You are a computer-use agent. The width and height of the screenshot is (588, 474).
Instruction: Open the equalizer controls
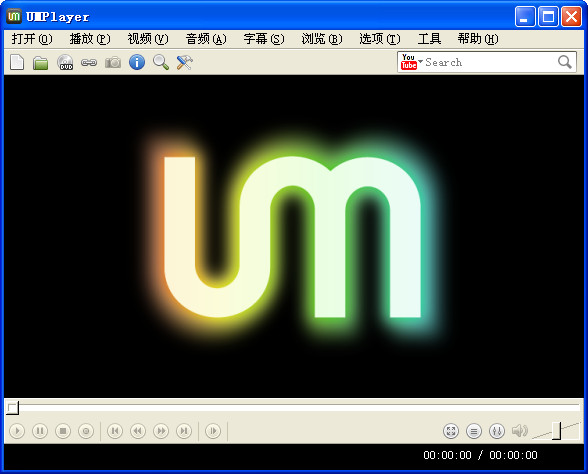click(x=497, y=431)
